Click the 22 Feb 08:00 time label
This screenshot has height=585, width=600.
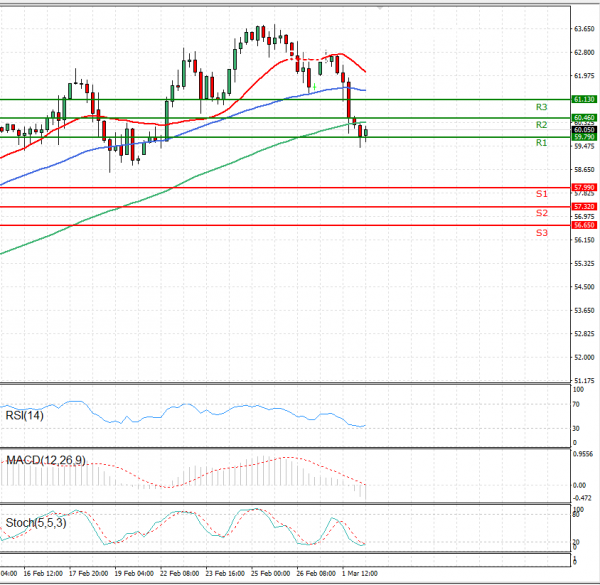(179, 574)
